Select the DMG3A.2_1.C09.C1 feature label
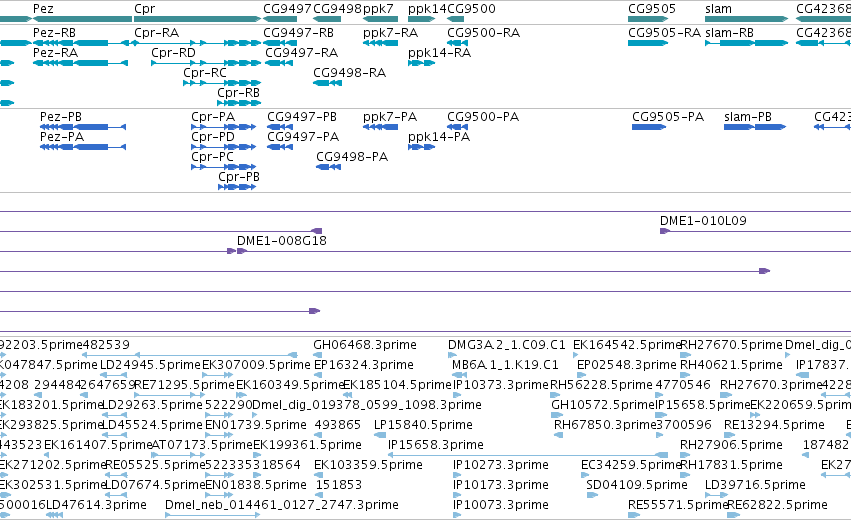Image resolution: width=851 pixels, height=520 pixels. coord(506,345)
